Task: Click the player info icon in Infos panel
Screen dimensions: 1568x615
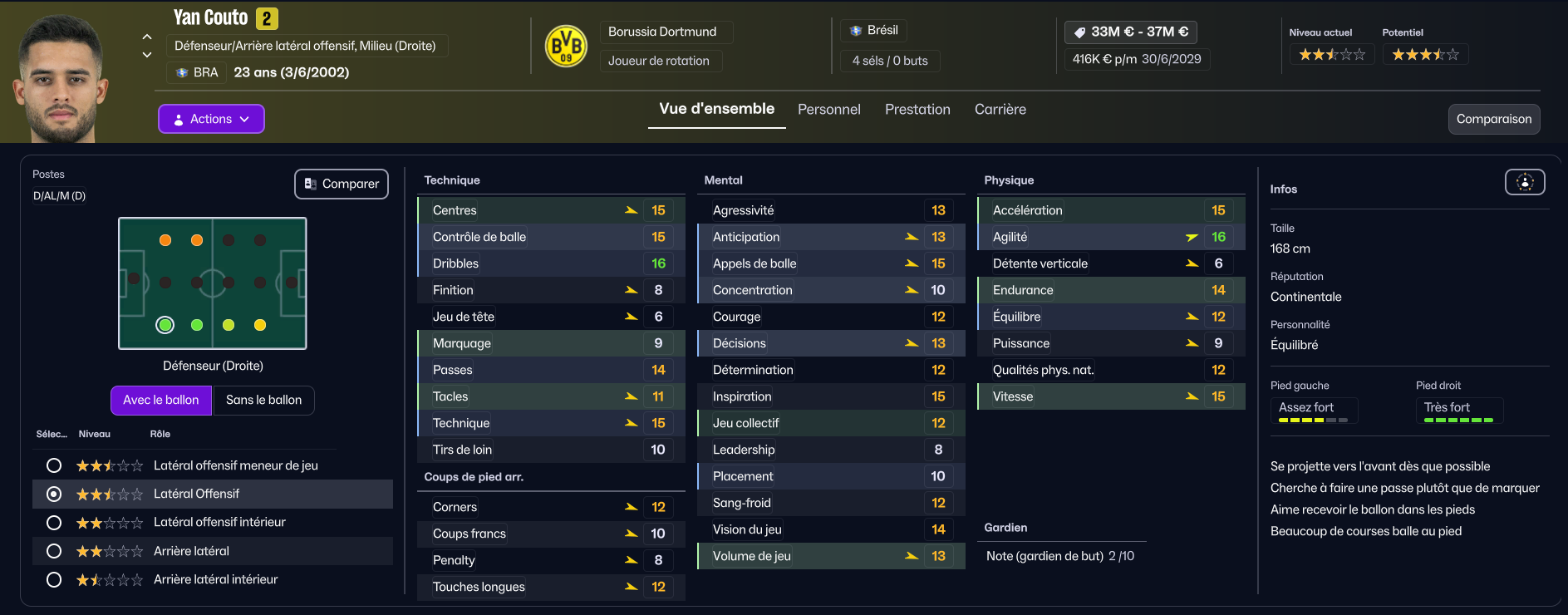Action: 1525,182
